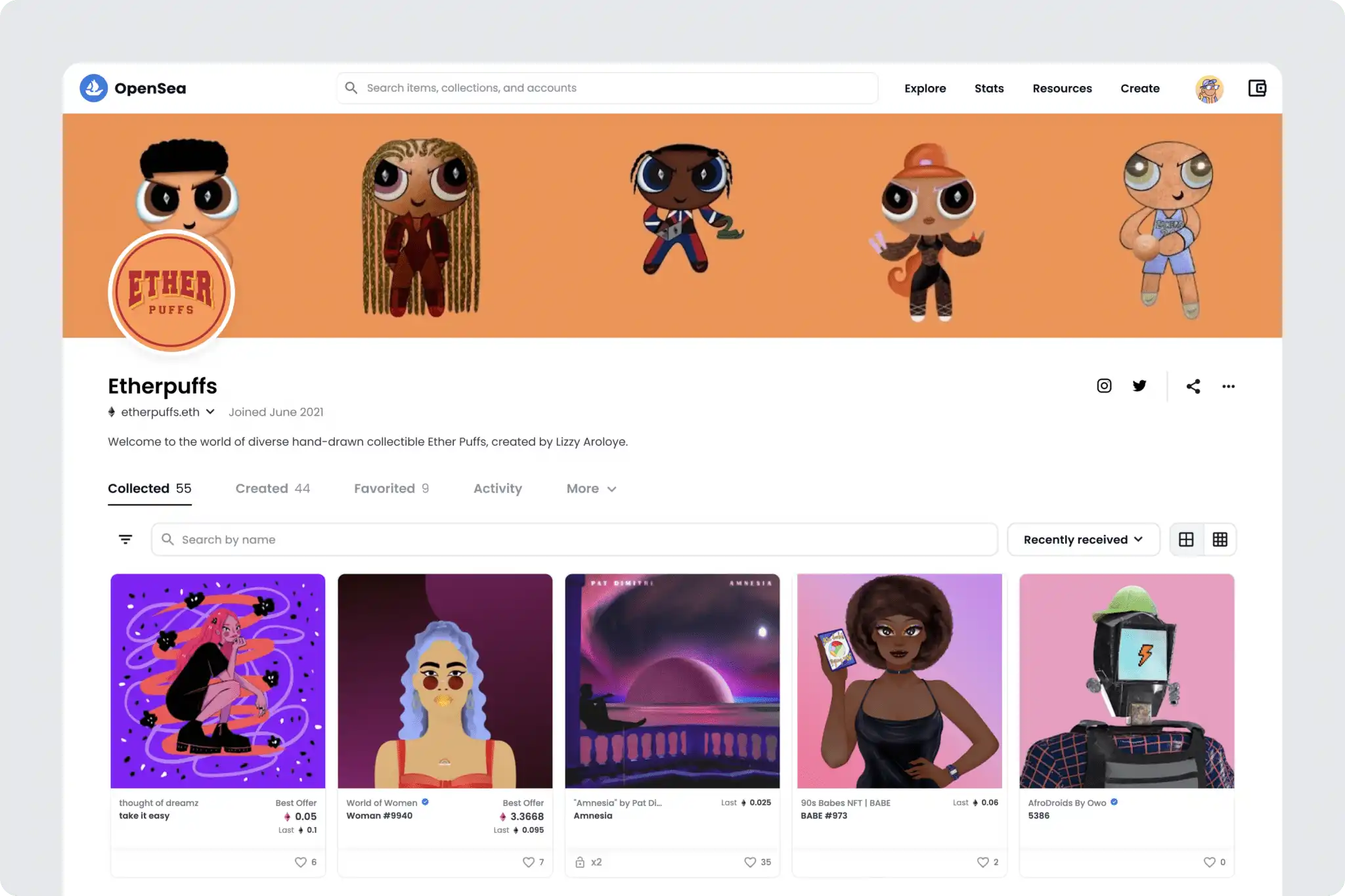Viewport: 1345px width, 896px height.
Task: Open the filter icon beside the search bar
Action: (x=125, y=539)
